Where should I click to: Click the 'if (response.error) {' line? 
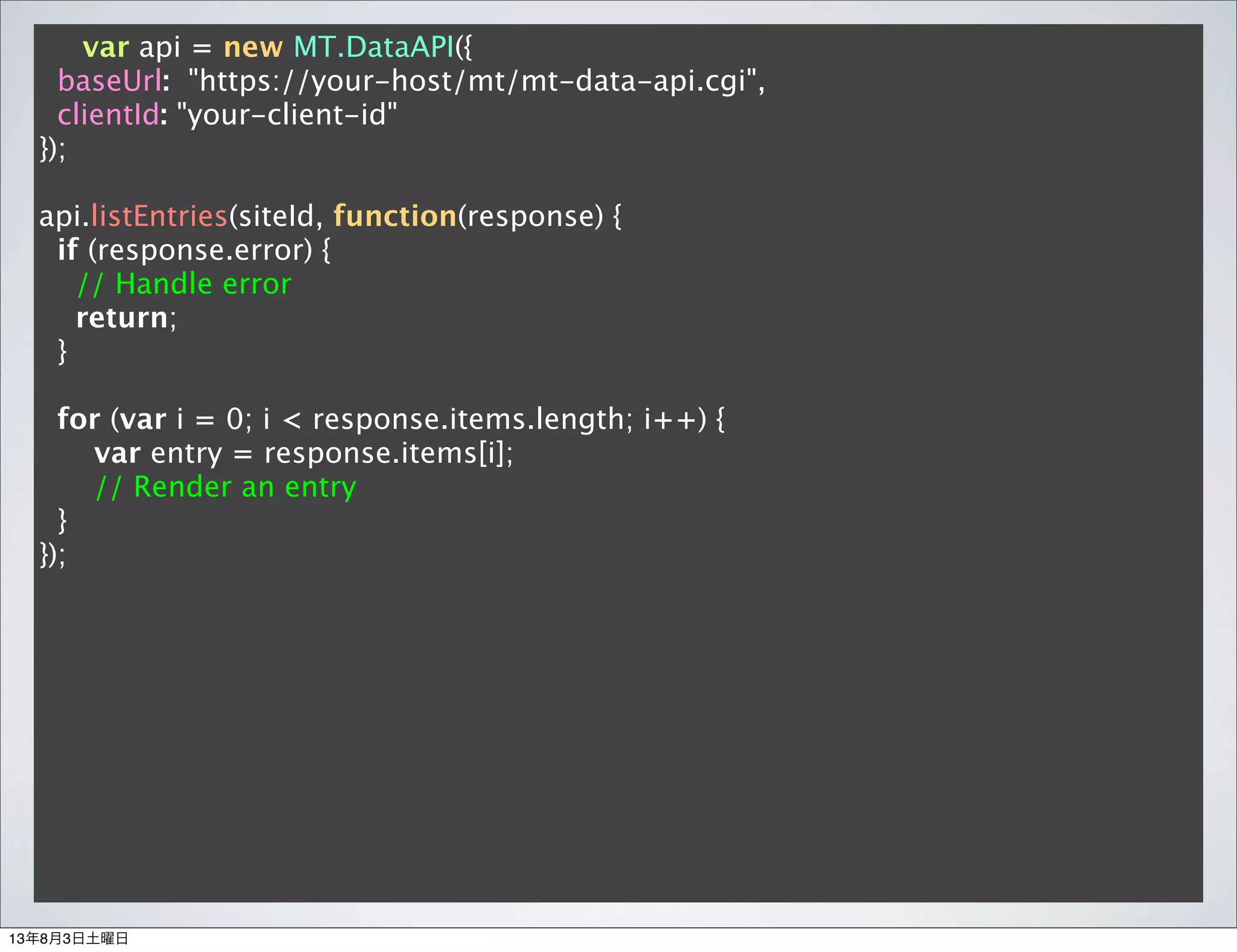(194, 251)
